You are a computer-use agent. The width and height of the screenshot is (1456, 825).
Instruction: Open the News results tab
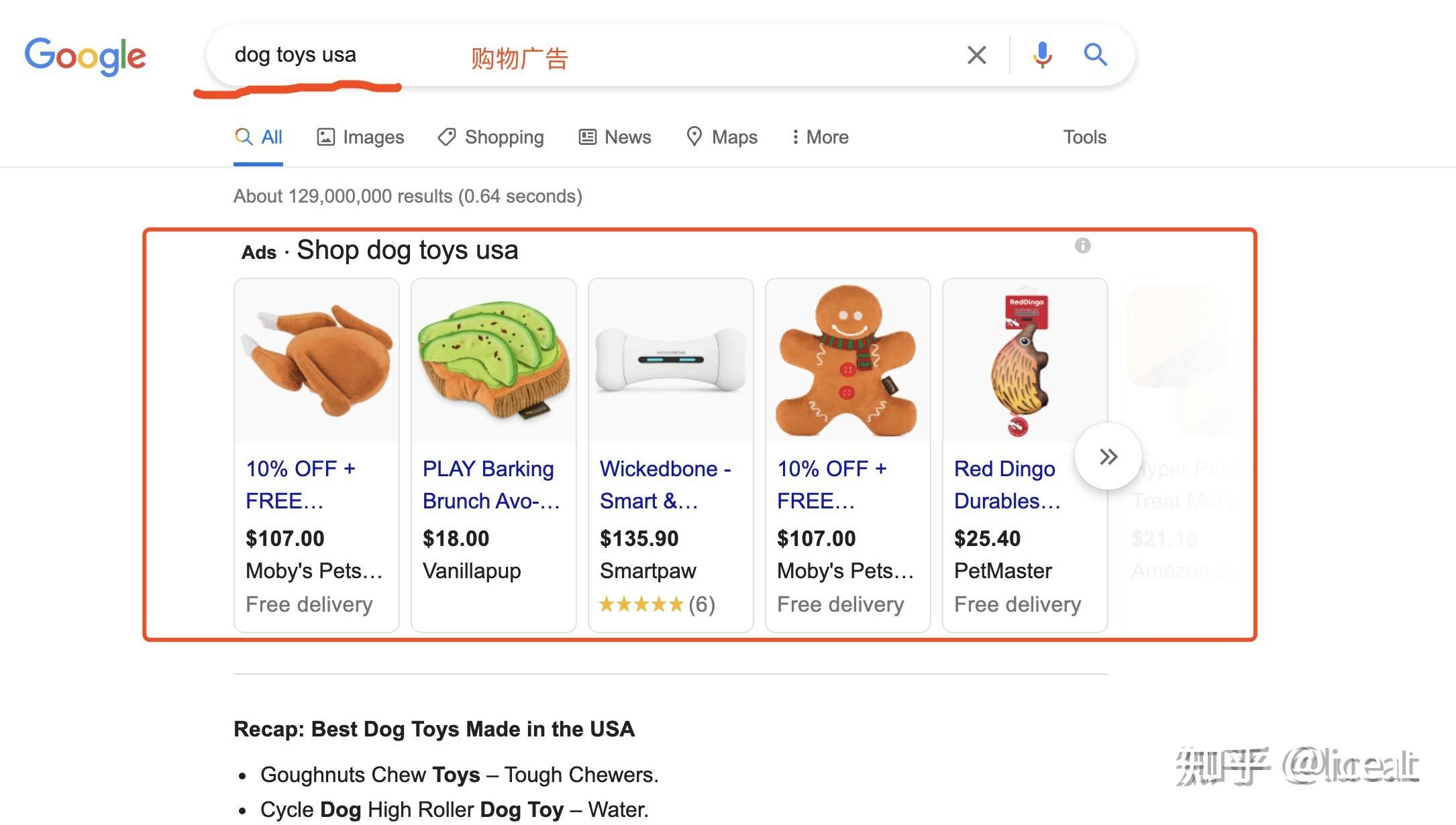(615, 137)
